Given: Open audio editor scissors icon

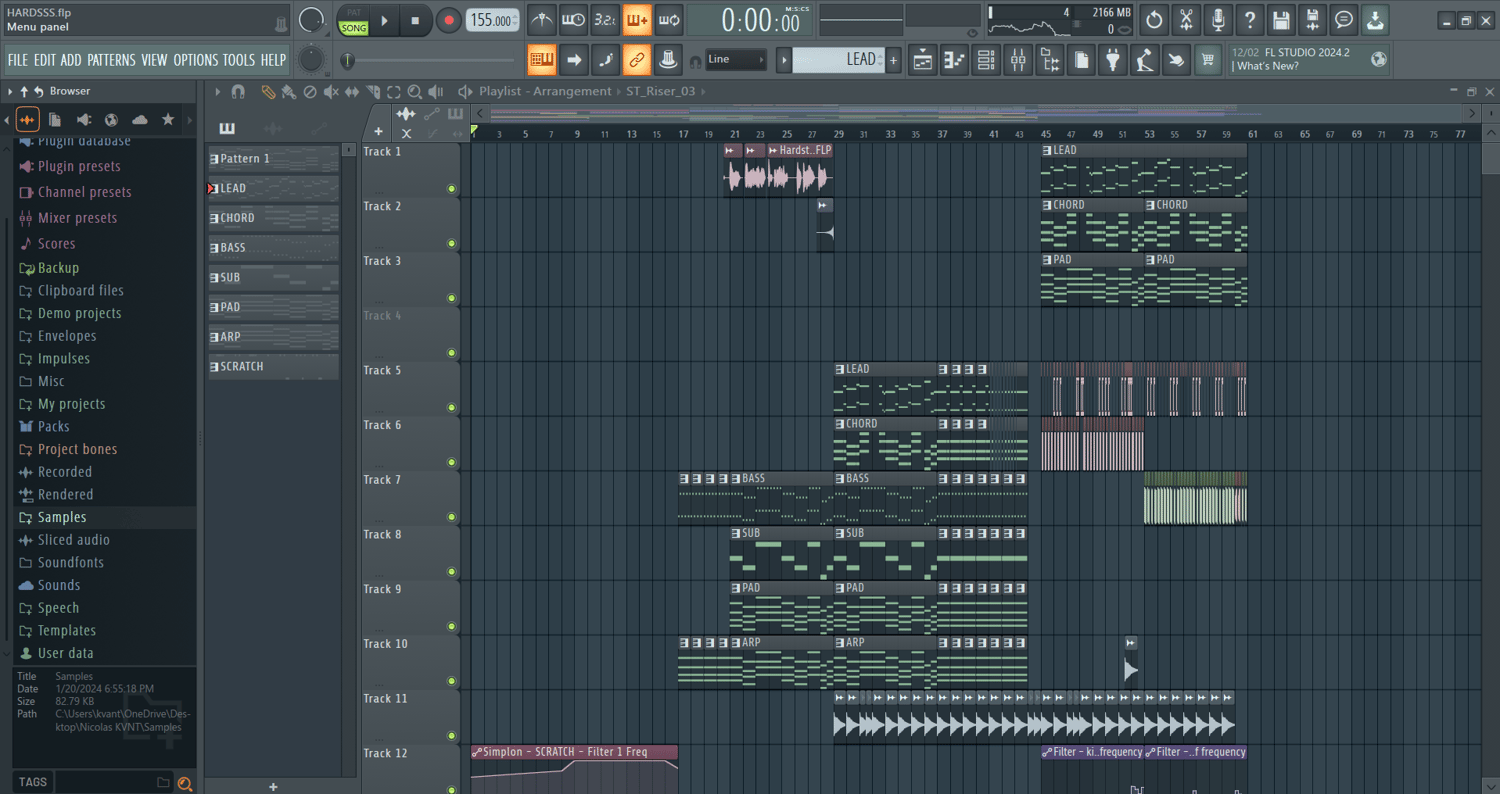Looking at the screenshot, I should (x=1186, y=19).
